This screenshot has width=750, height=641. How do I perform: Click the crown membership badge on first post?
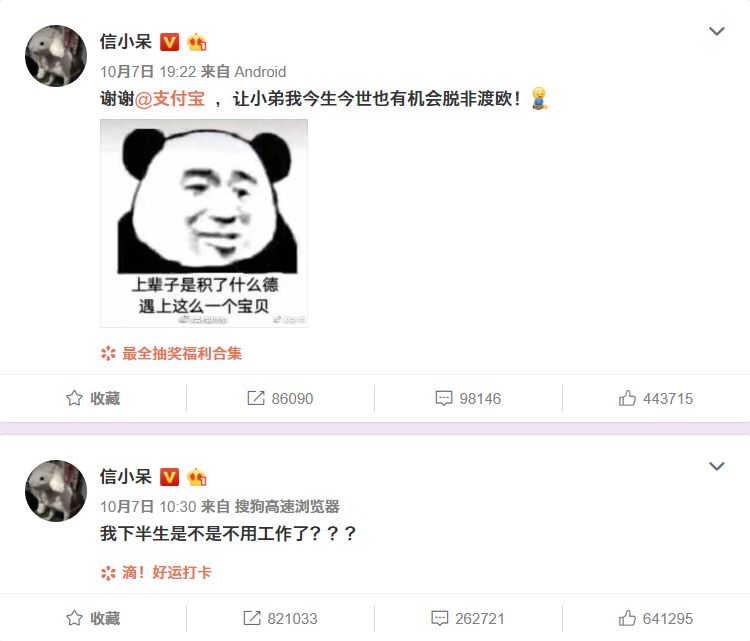pos(197,42)
